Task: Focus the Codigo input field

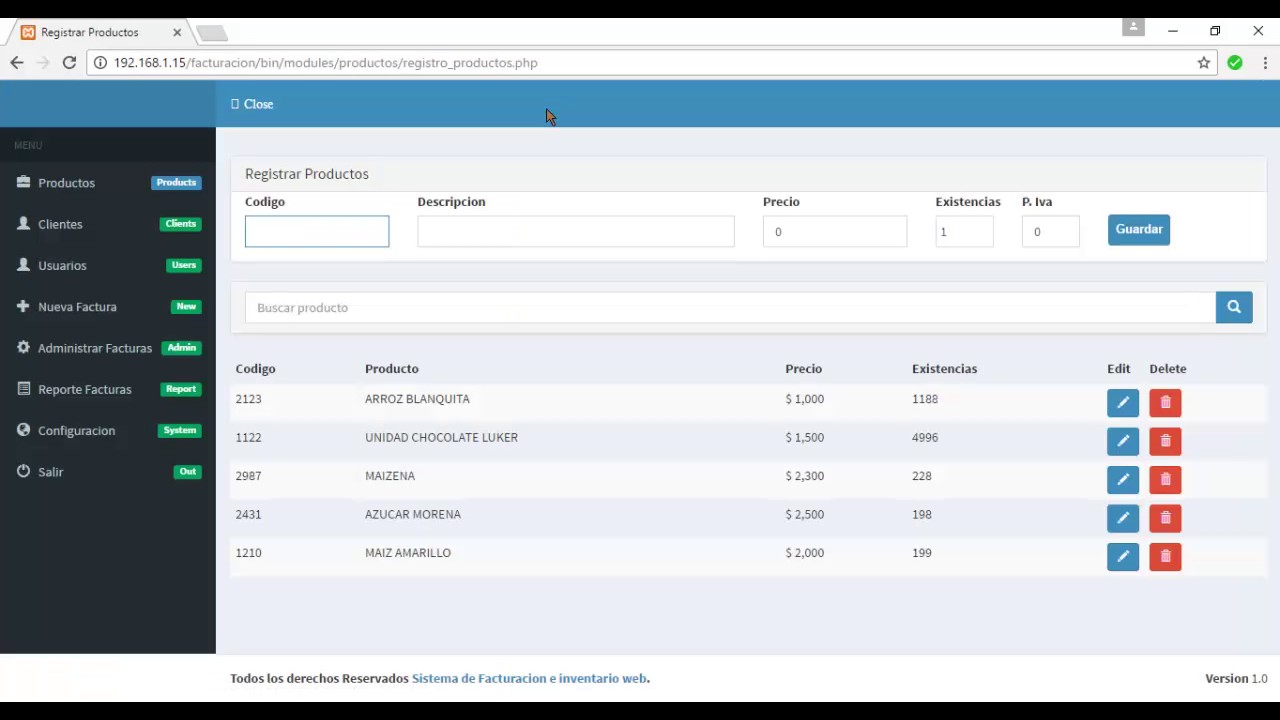Action: point(317,231)
